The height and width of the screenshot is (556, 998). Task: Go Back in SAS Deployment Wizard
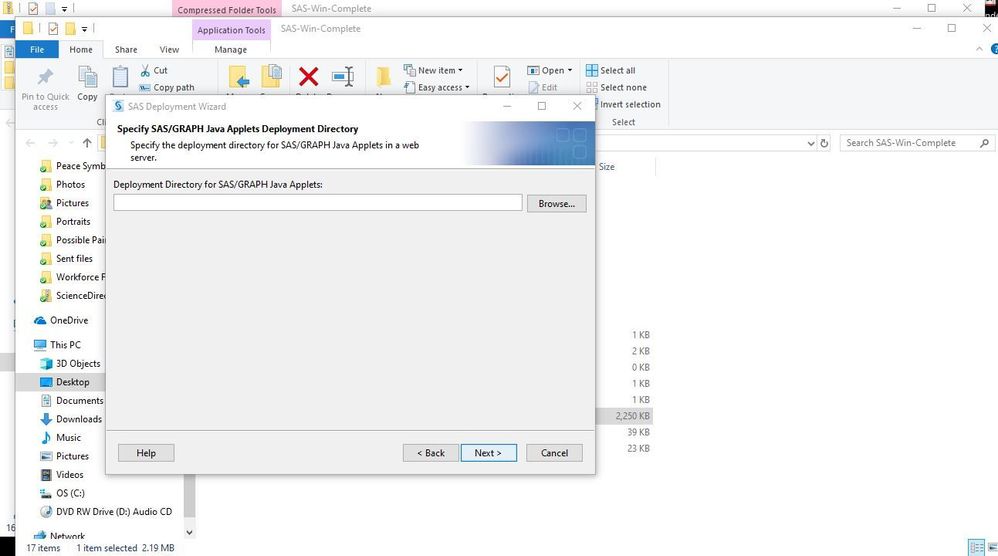[x=431, y=453]
